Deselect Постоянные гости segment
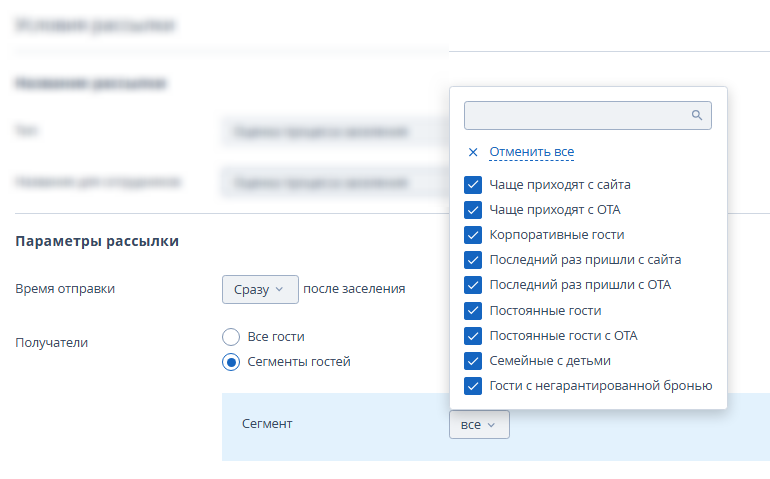The width and height of the screenshot is (770, 479). pyautogui.click(x=473, y=310)
